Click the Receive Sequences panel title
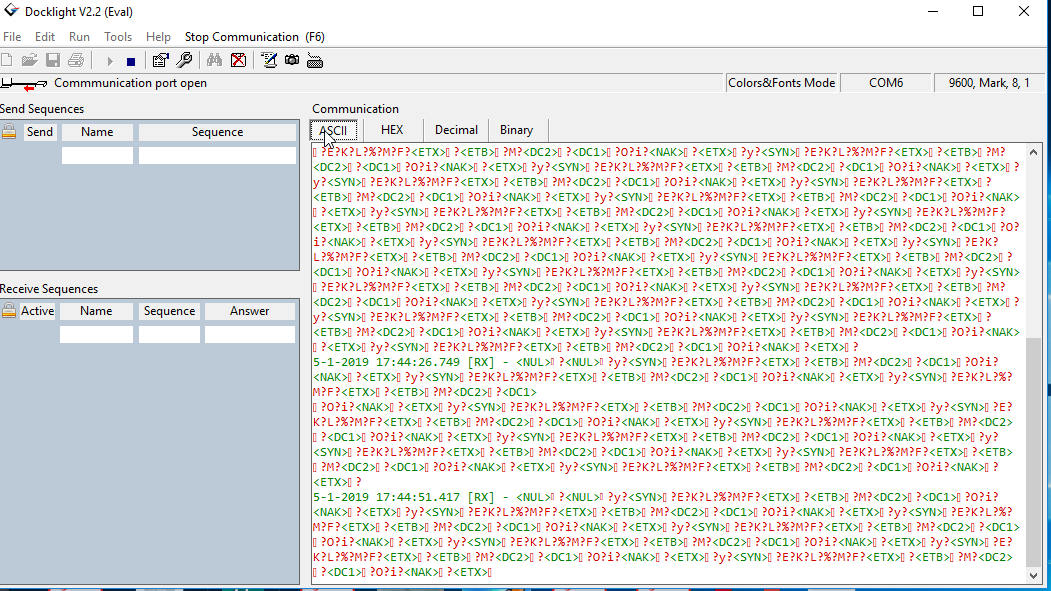The image size is (1051, 591). coord(50,289)
